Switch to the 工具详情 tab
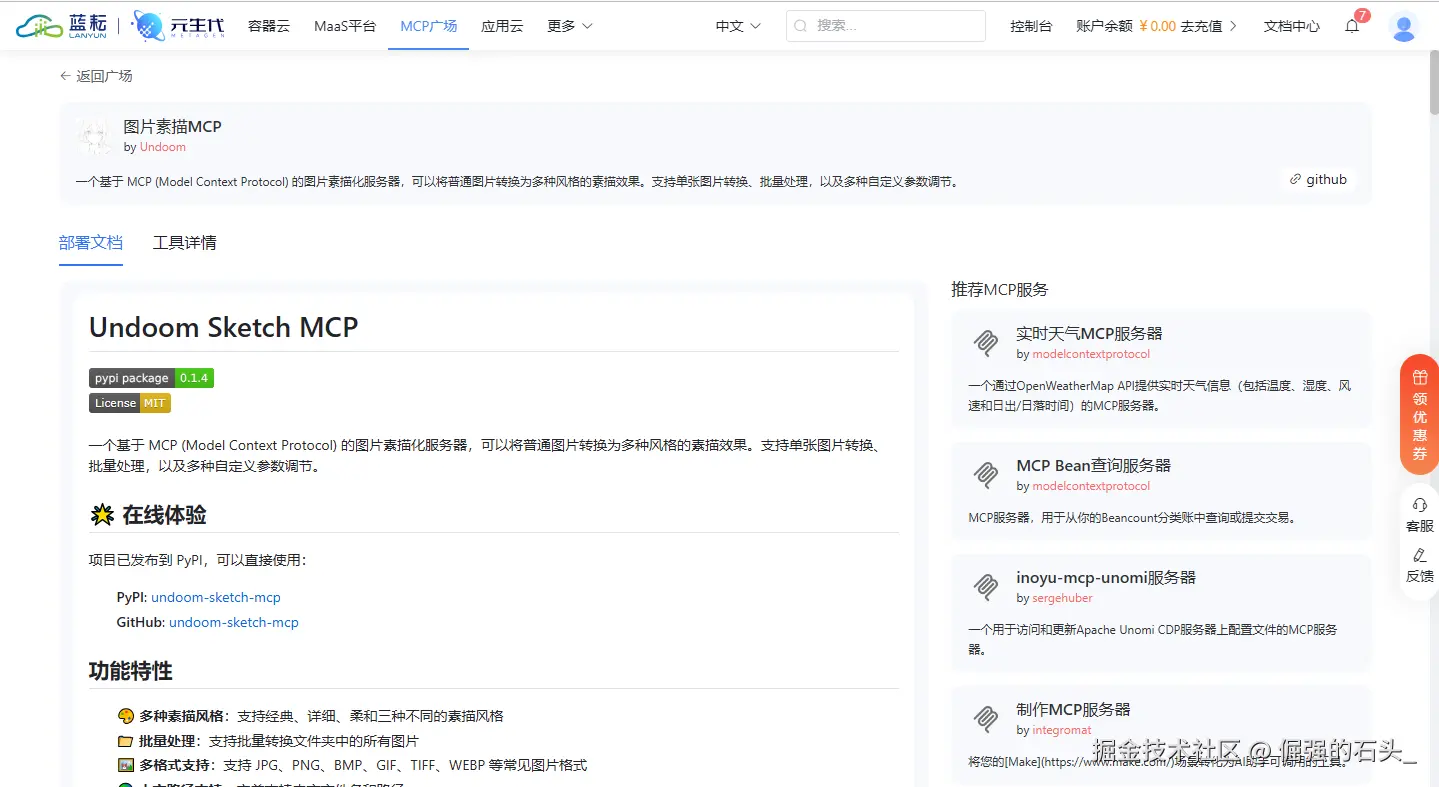 pyautogui.click(x=184, y=242)
